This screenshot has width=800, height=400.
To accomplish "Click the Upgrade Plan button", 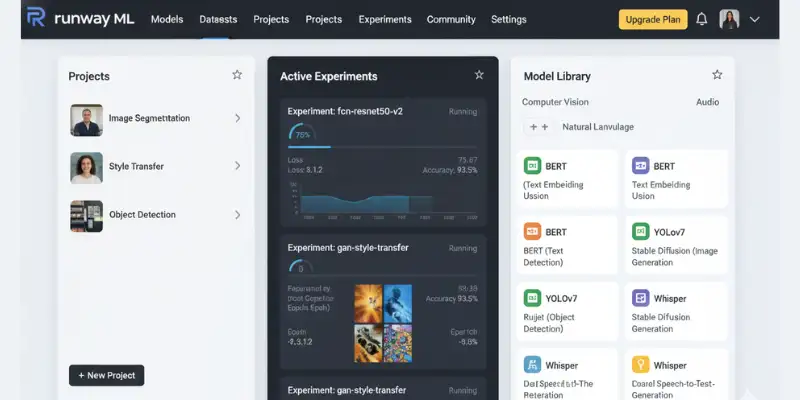I will point(653,19).
